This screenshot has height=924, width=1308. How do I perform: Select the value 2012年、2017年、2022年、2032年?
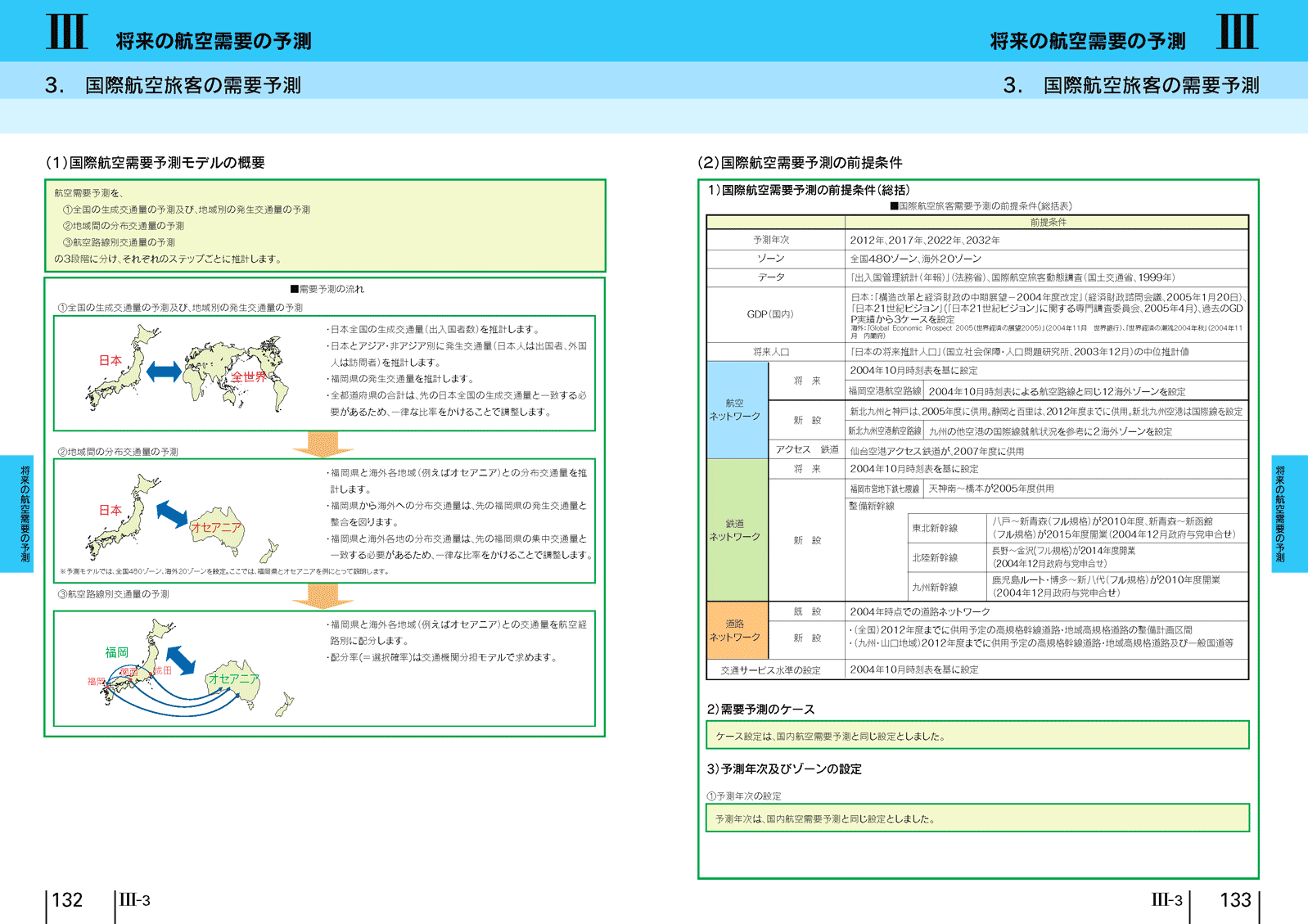pyautogui.click(x=925, y=241)
